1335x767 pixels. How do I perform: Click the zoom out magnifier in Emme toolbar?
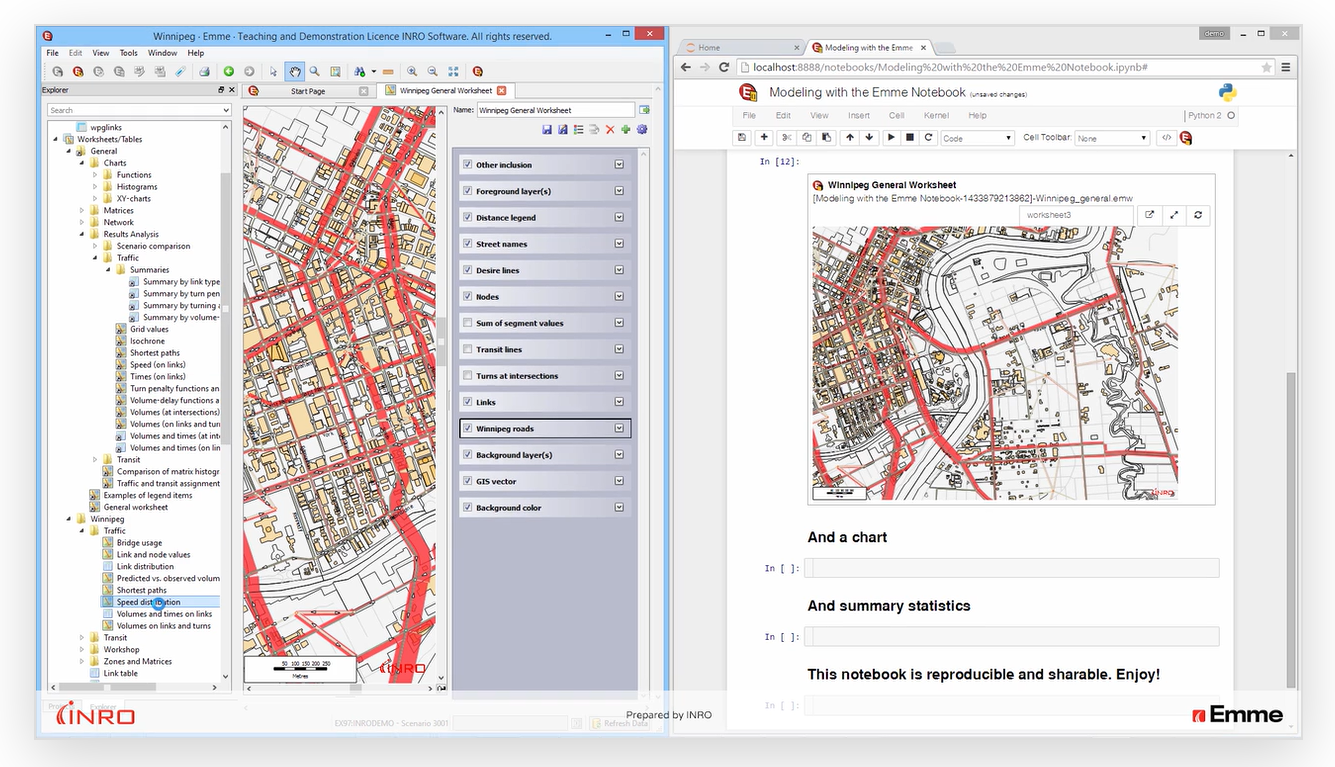pyautogui.click(x=432, y=71)
